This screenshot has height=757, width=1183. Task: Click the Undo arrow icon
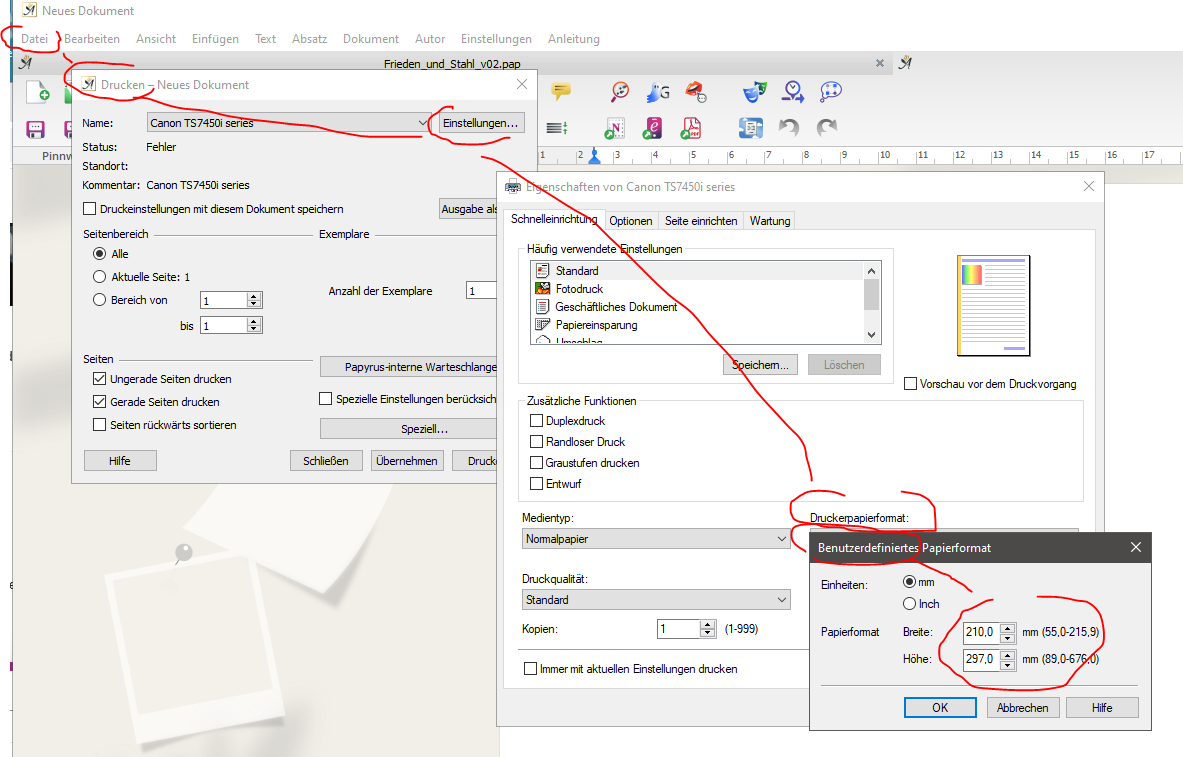tap(789, 128)
